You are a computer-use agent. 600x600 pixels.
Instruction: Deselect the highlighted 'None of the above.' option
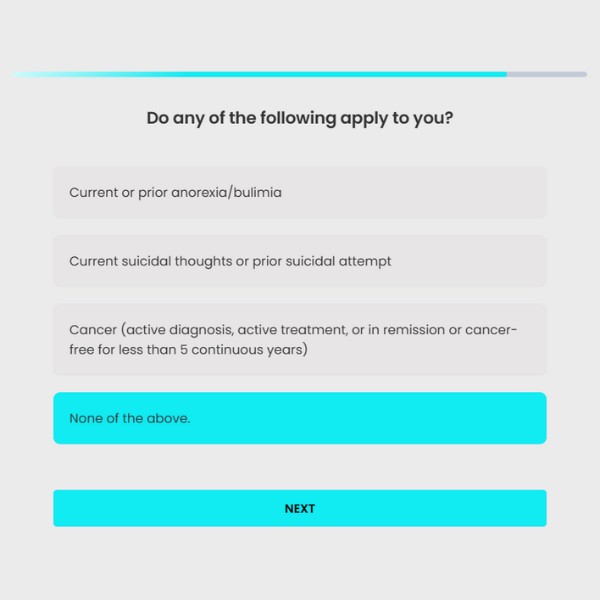click(300, 418)
